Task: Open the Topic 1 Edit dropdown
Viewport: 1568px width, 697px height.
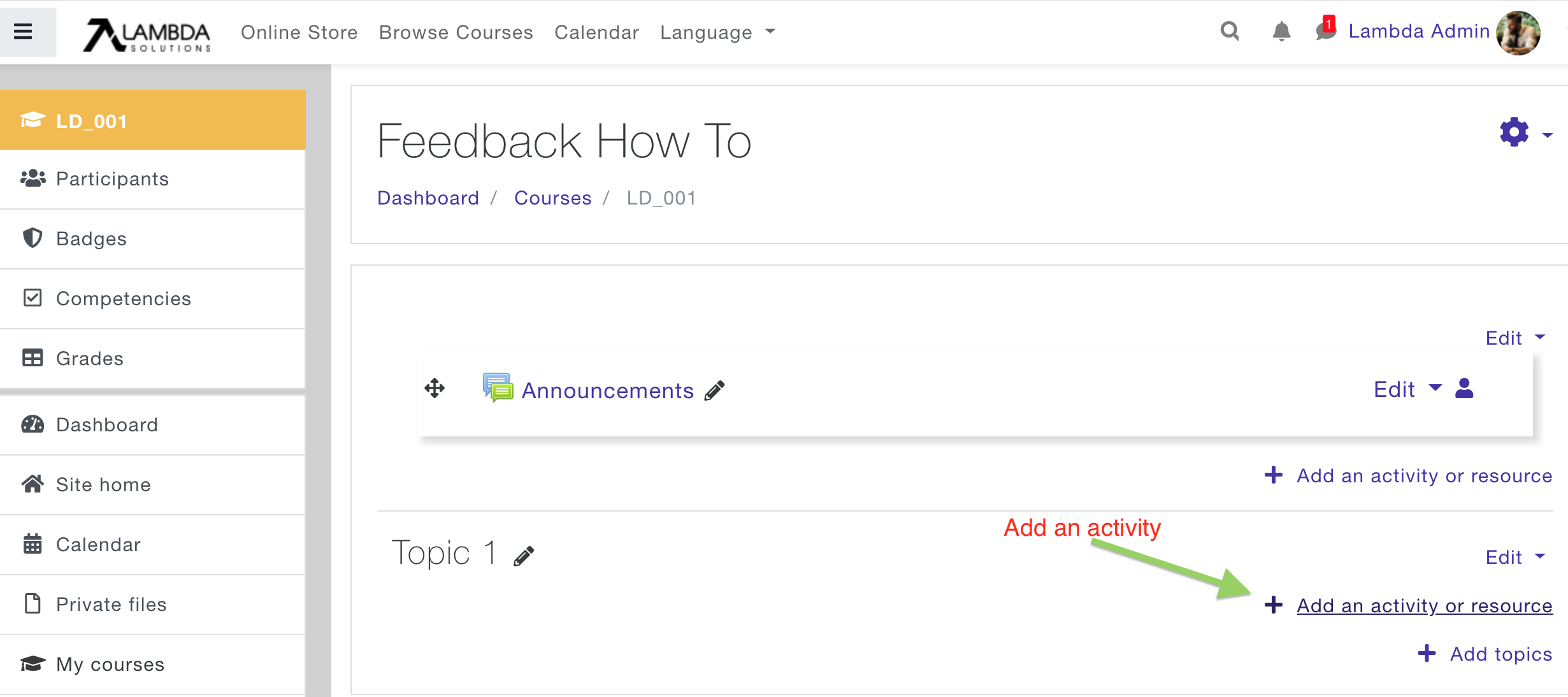Action: pyautogui.click(x=1514, y=557)
